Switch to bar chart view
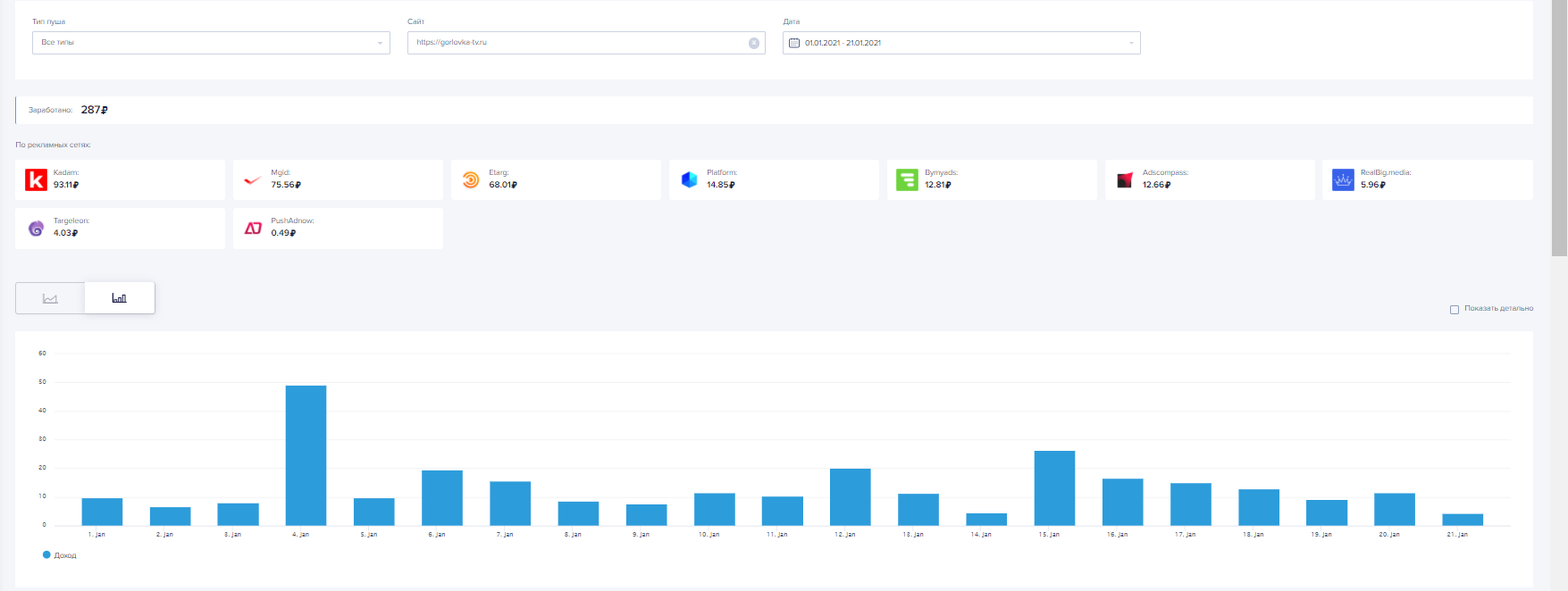The height and width of the screenshot is (591, 1568). 119,298
